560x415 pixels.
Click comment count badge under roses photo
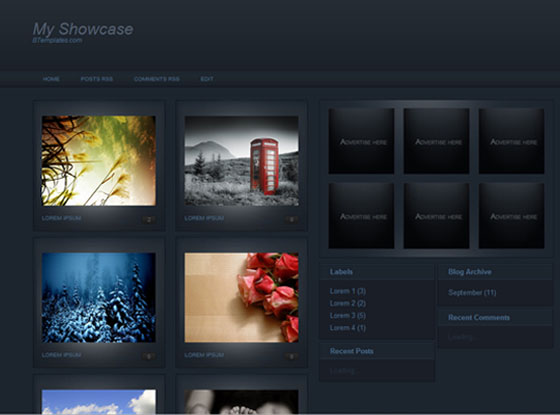click(x=291, y=356)
